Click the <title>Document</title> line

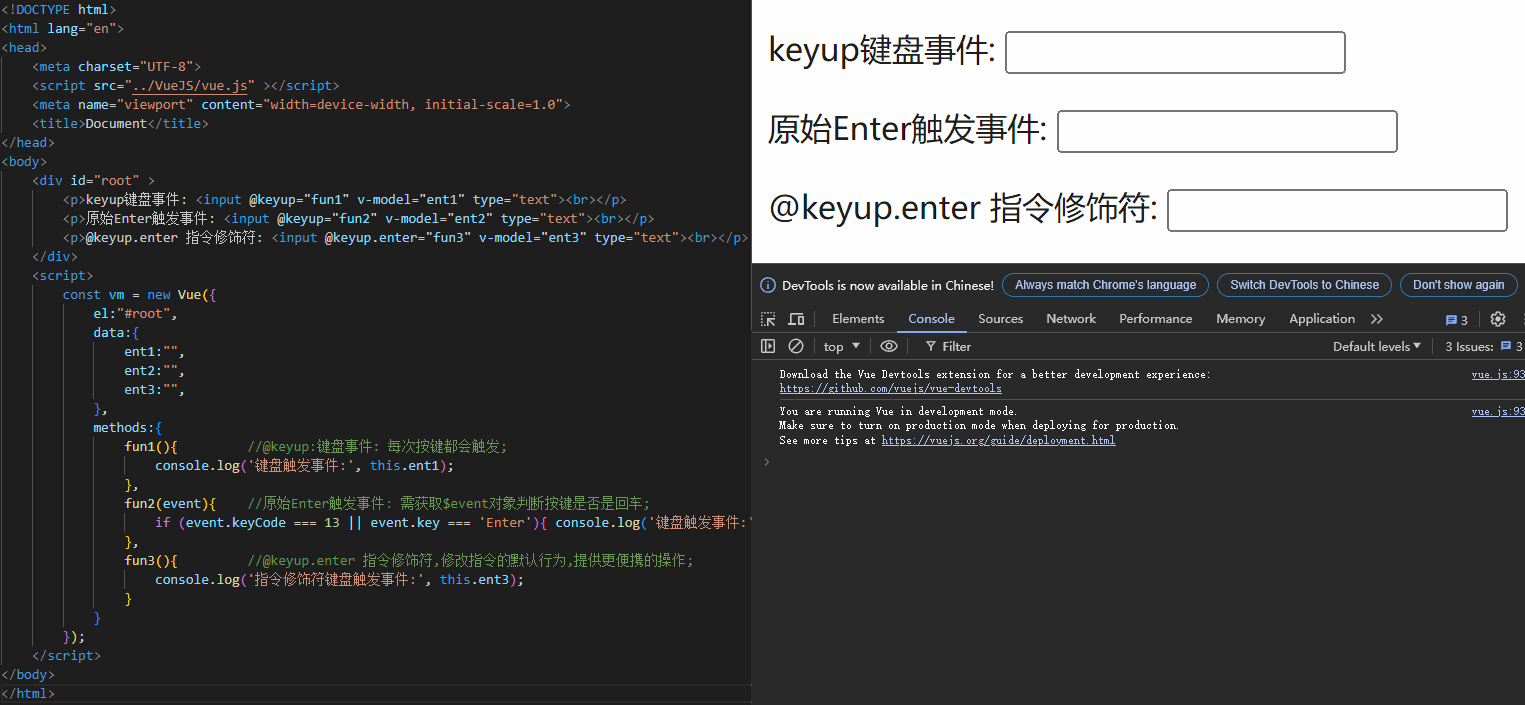click(x=120, y=124)
